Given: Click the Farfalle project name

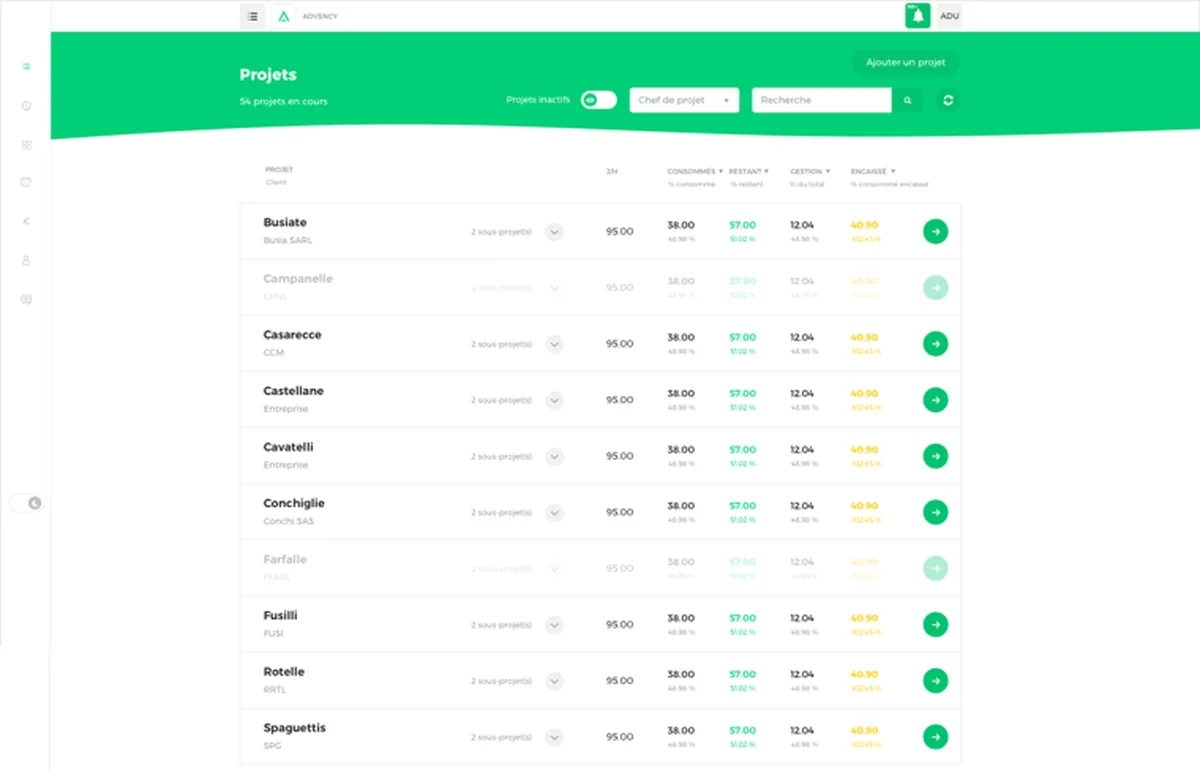Looking at the screenshot, I should click(x=285, y=559).
